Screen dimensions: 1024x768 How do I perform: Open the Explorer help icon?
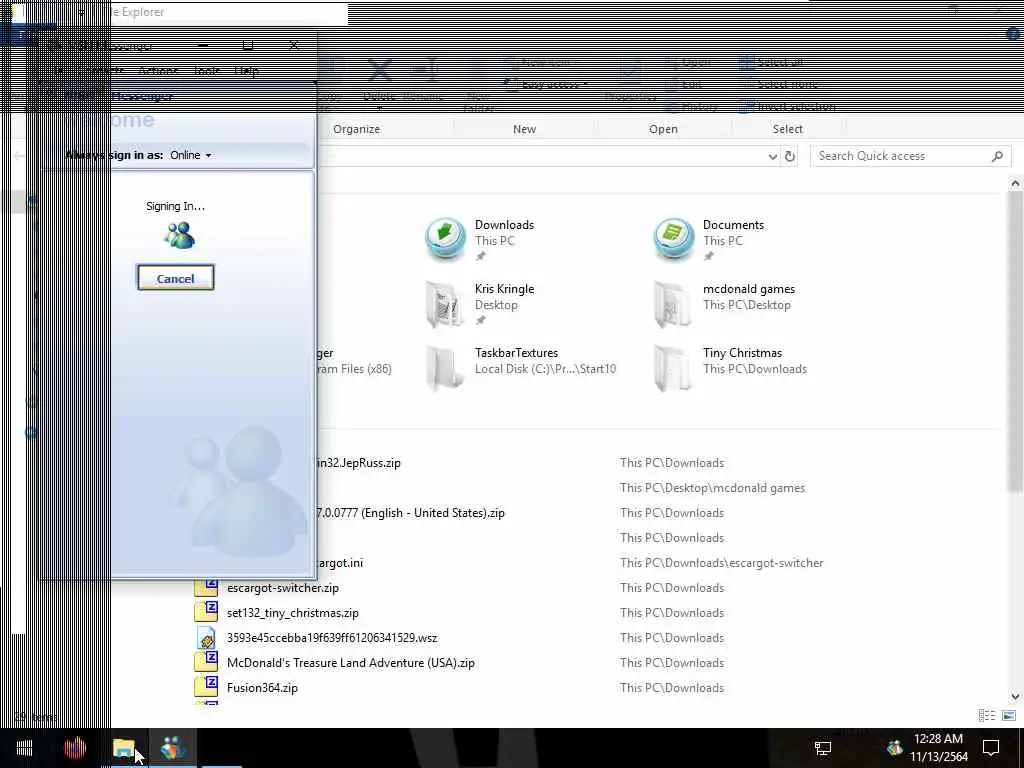[x=1013, y=34]
